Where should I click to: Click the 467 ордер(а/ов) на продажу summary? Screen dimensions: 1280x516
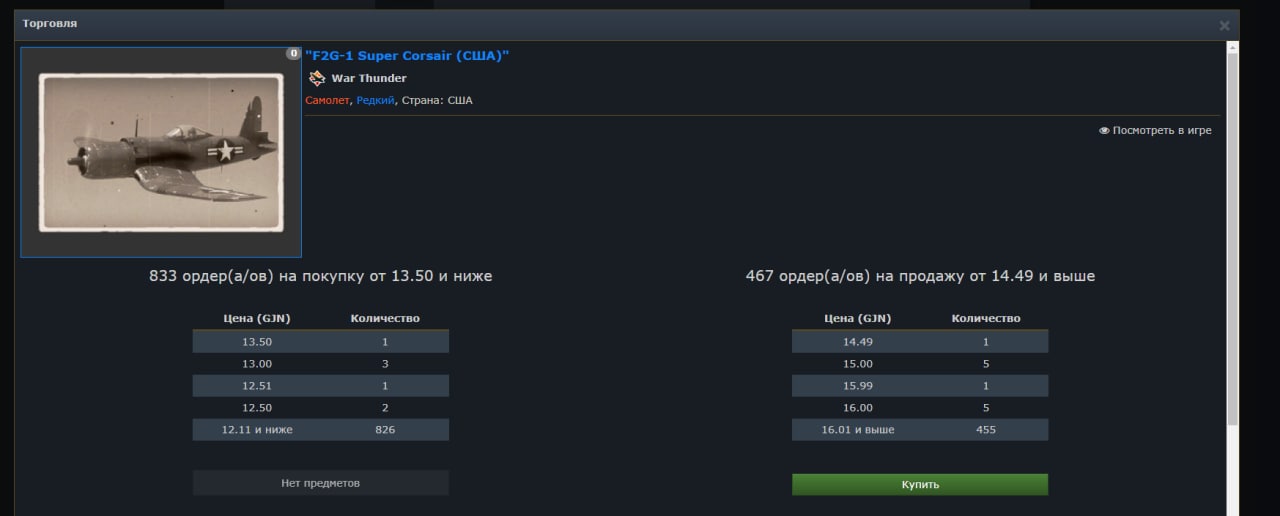click(920, 276)
